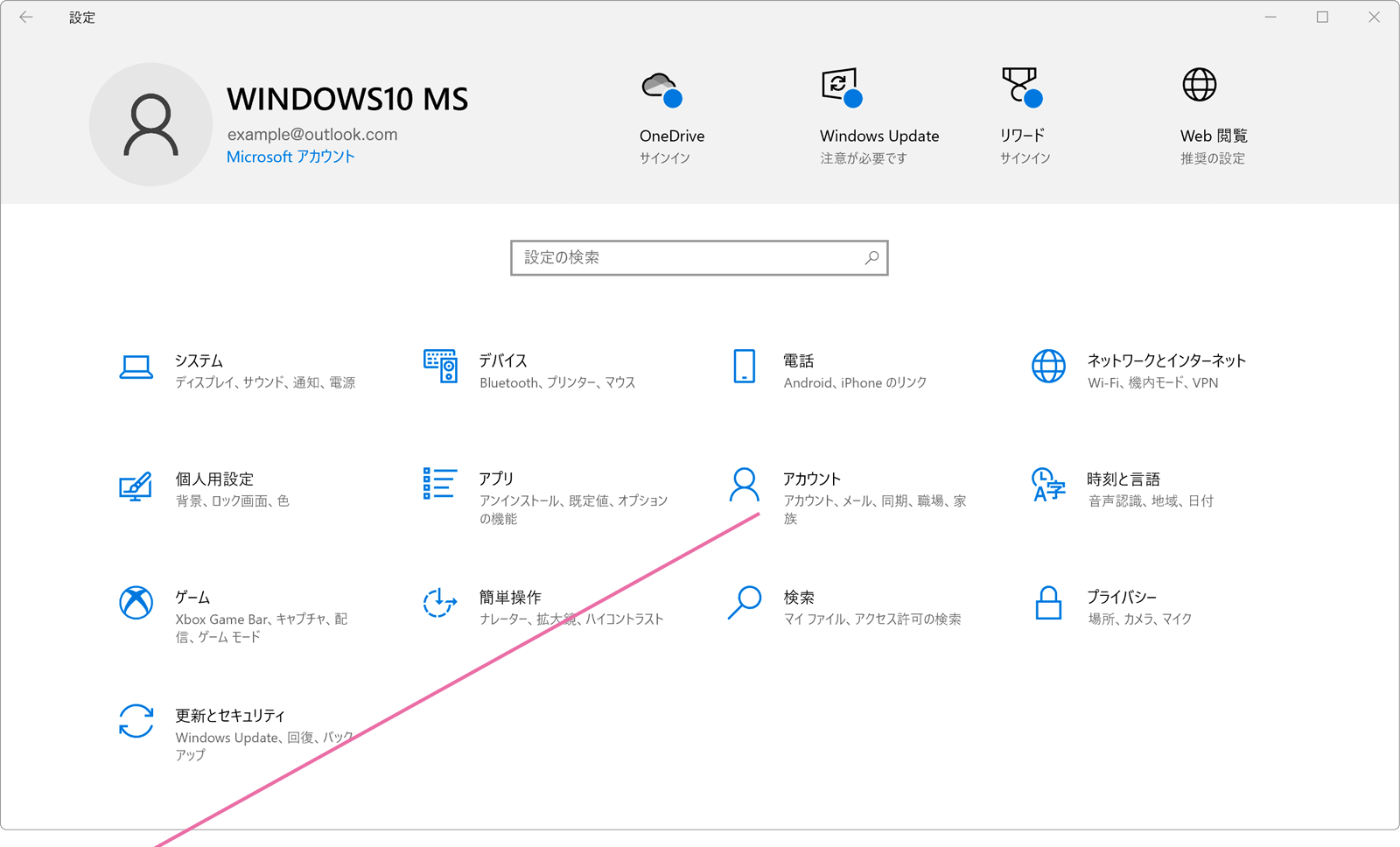1400x847 pixels.
Task: Select the アプリ category title
Action: (x=496, y=479)
